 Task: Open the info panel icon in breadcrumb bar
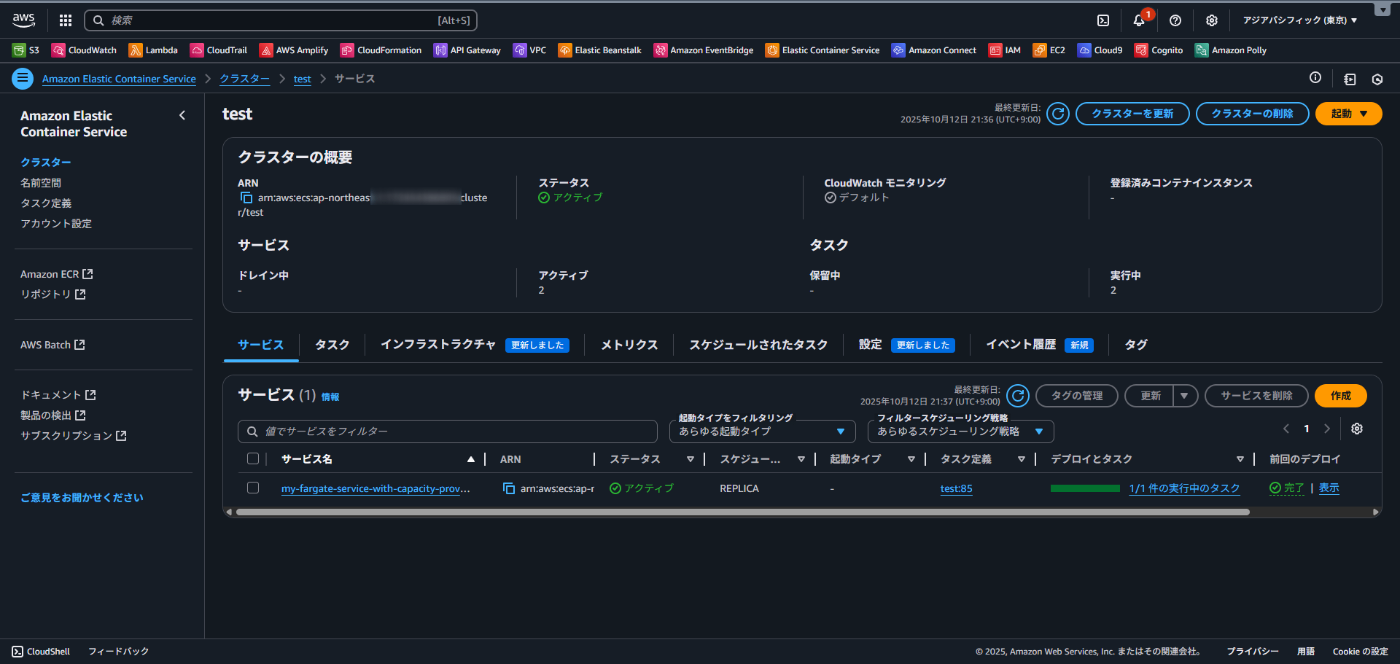click(1315, 78)
